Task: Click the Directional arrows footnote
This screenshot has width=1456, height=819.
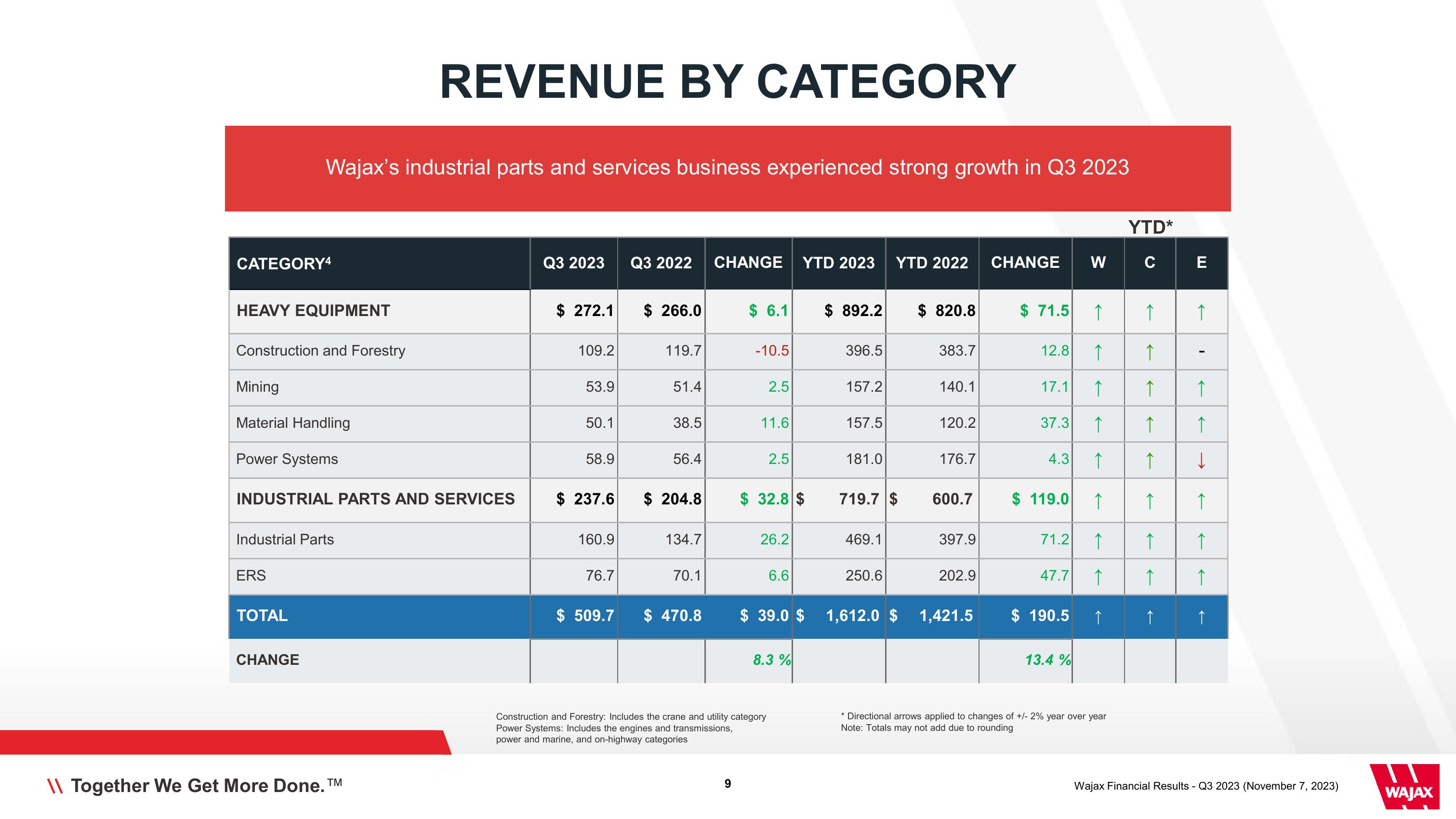Action: 973,716
